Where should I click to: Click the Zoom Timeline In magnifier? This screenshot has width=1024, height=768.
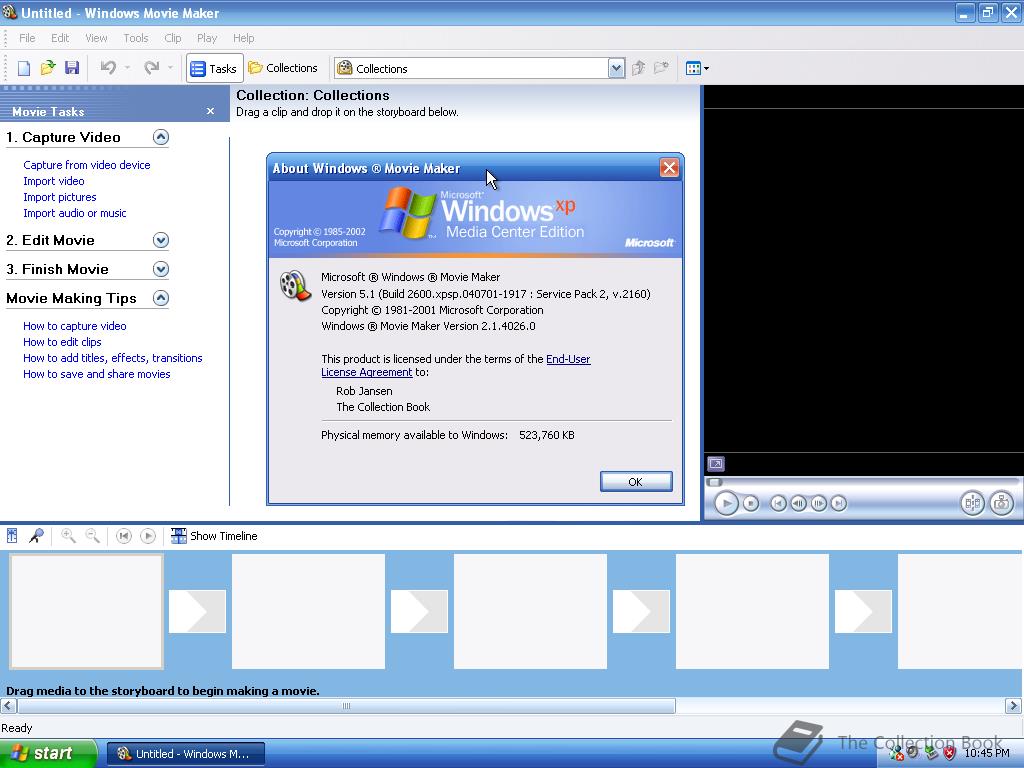pos(68,536)
